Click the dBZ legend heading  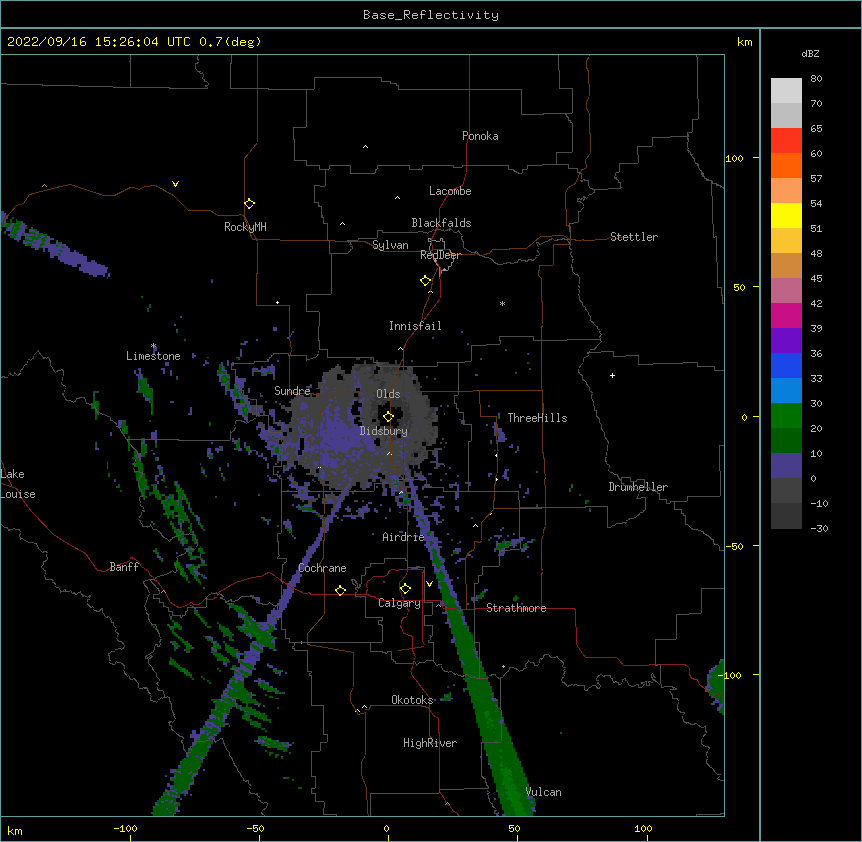click(x=810, y=53)
